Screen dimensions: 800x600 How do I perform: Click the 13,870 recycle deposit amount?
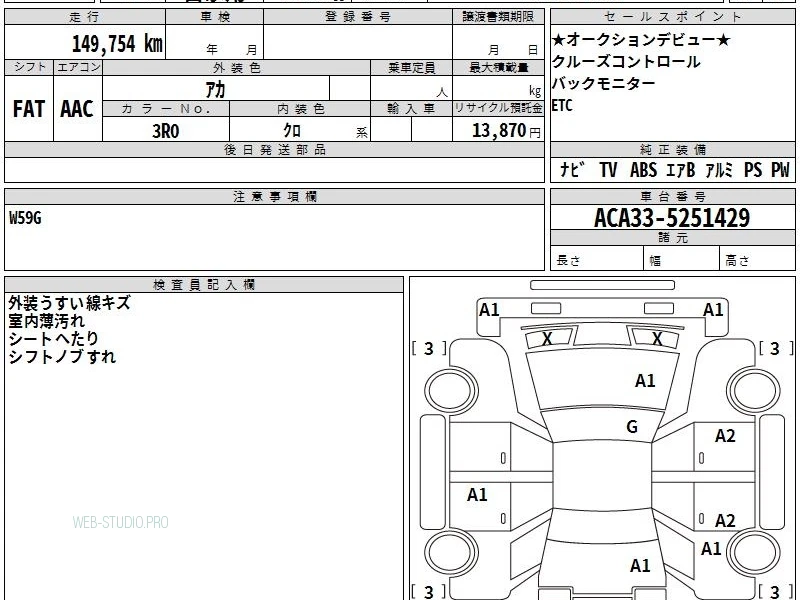499,131
